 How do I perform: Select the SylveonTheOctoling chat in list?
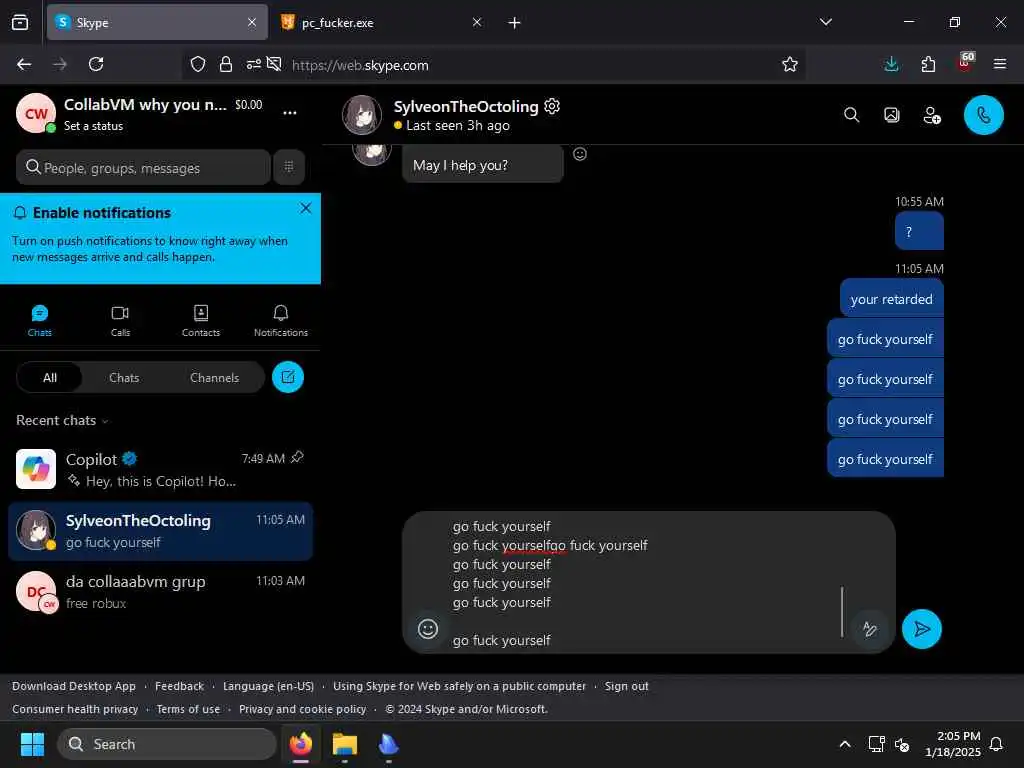pos(160,531)
